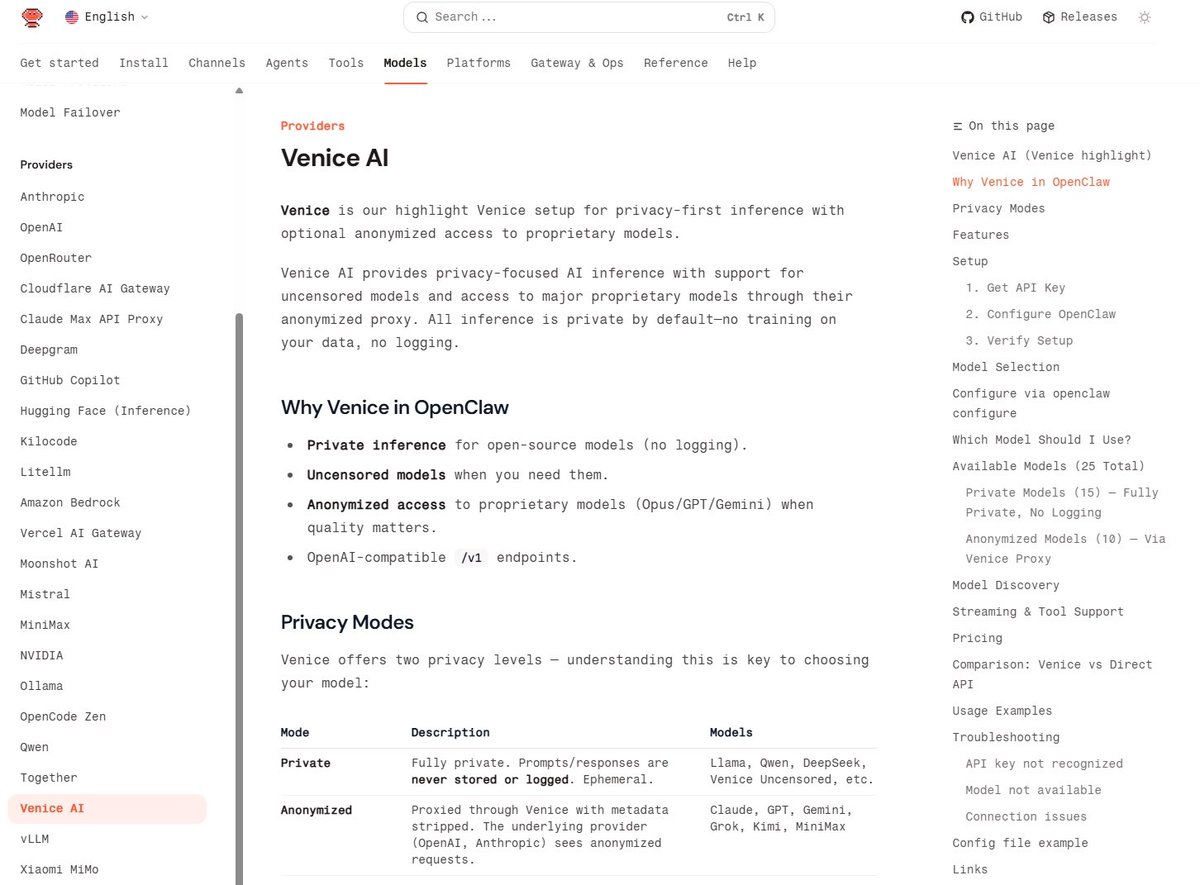Viewport: 1200px width, 885px height.
Task: Open the GitHub link in header
Action: tap(992, 17)
